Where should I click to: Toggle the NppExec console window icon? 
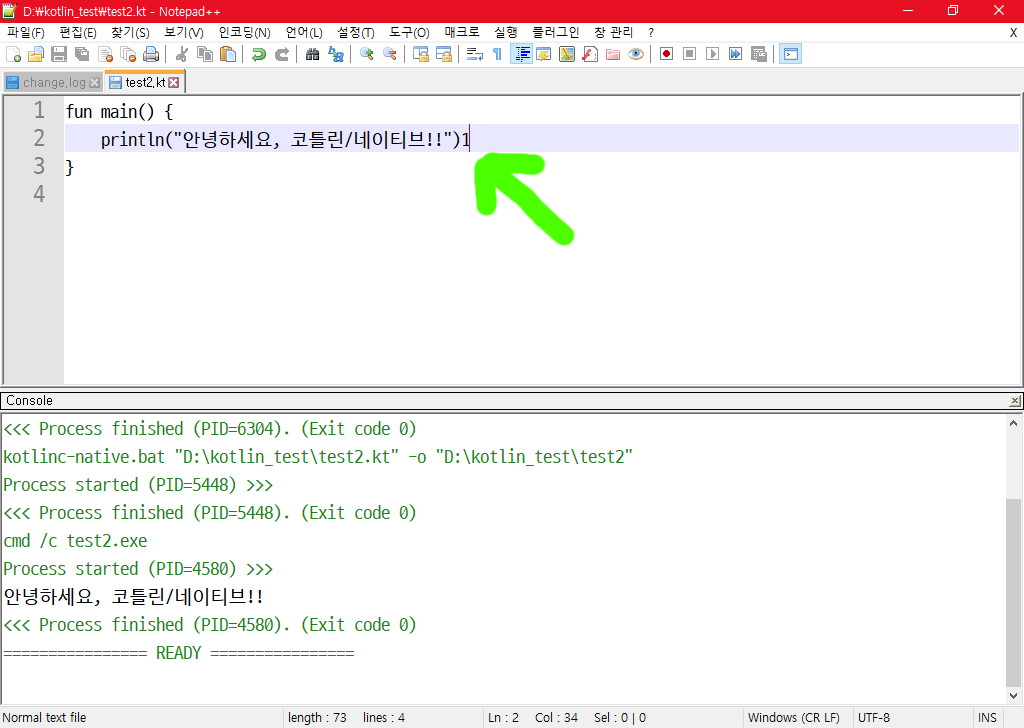click(790, 54)
